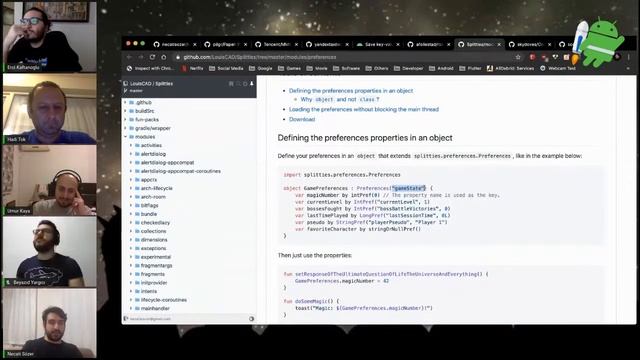Image resolution: width=640 pixels, height=360 pixels.
Task: Pin the Octotree sidebar with the pin icon
Action: tap(251, 84)
